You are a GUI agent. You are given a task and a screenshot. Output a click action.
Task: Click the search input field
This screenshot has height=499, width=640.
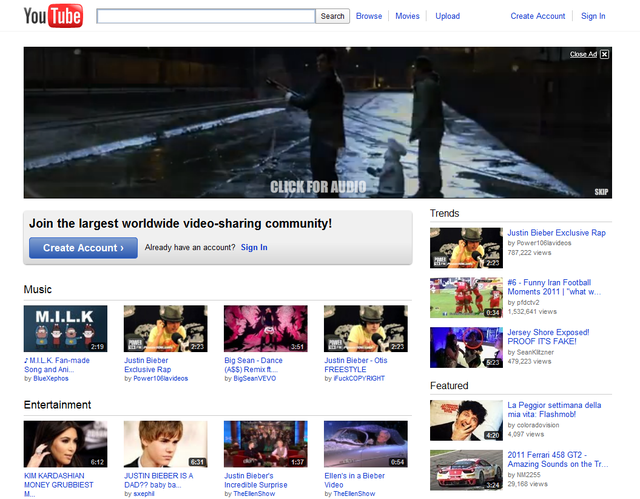pos(206,16)
